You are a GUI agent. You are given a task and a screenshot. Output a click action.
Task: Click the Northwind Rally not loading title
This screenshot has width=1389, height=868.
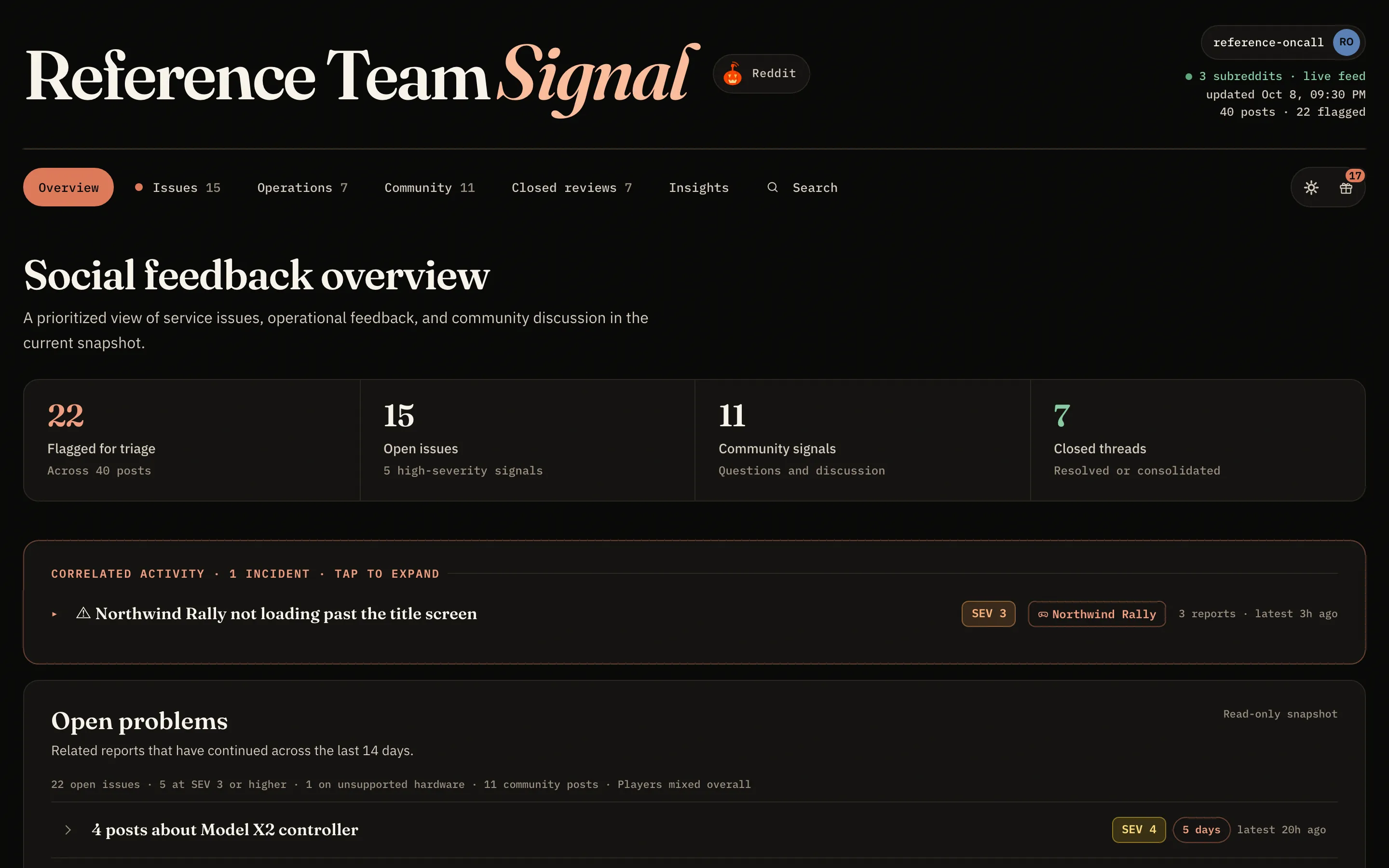tap(286, 614)
